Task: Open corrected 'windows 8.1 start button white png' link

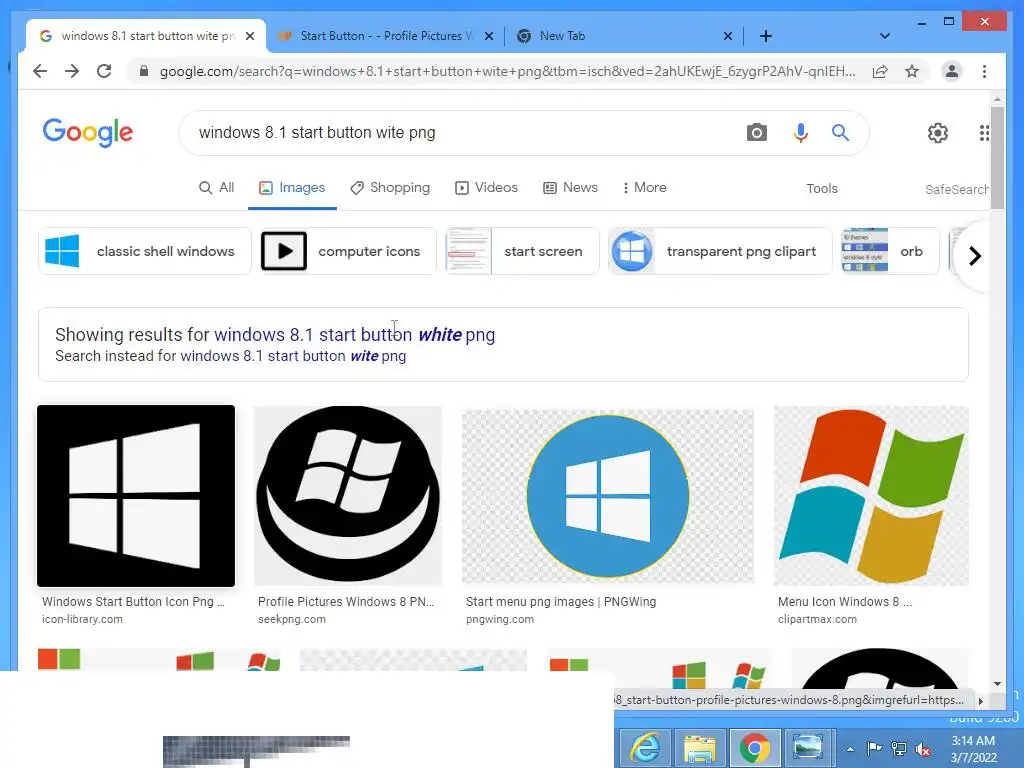Action: coord(355,335)
